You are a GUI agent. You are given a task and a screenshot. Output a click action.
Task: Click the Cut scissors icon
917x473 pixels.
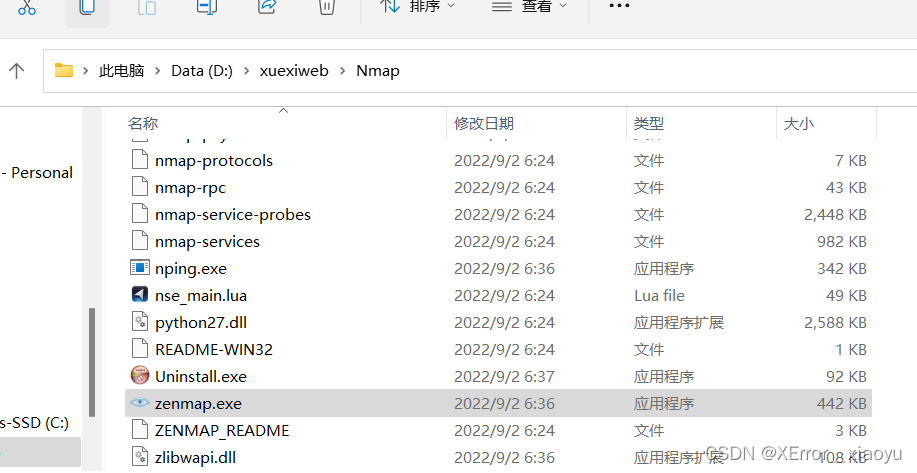coord(26,6)
